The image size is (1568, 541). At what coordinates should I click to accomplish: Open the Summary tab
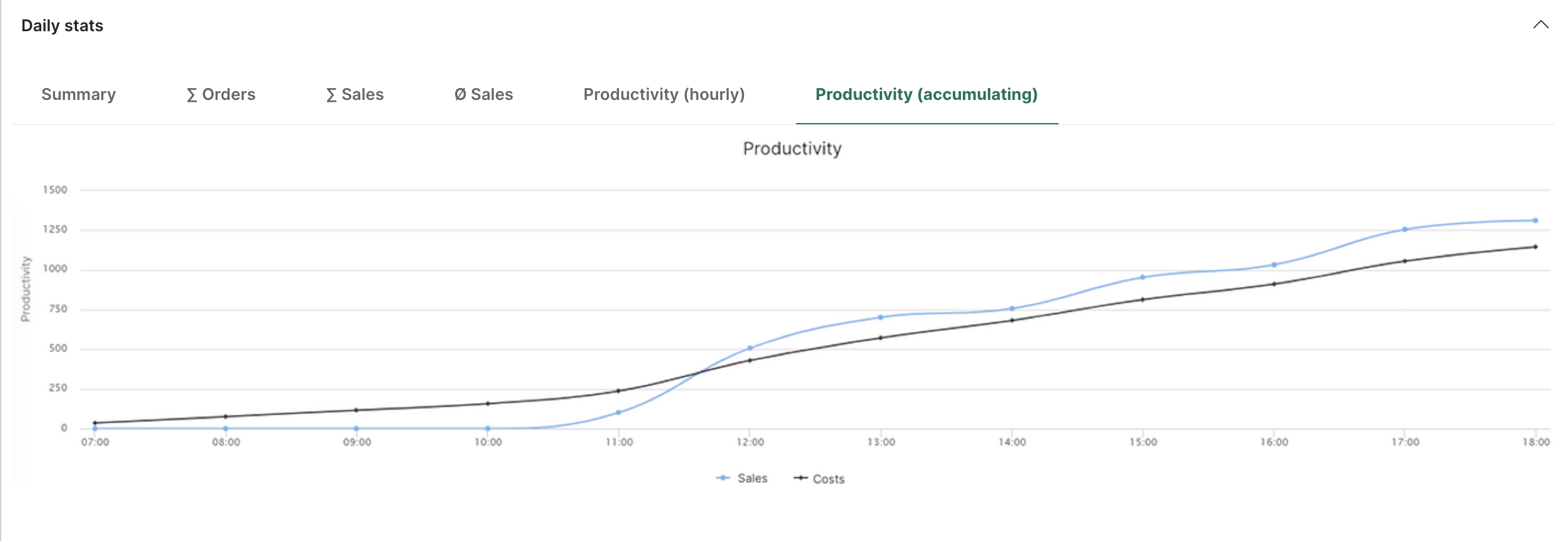click(x=78, y=94)
